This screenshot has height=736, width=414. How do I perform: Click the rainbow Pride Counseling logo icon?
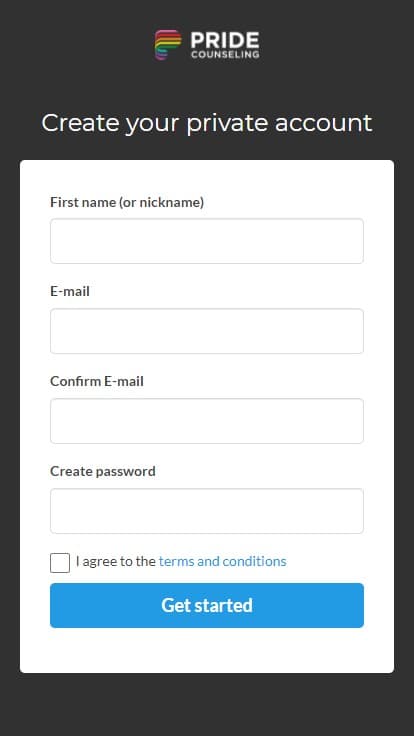pos(168,45)
